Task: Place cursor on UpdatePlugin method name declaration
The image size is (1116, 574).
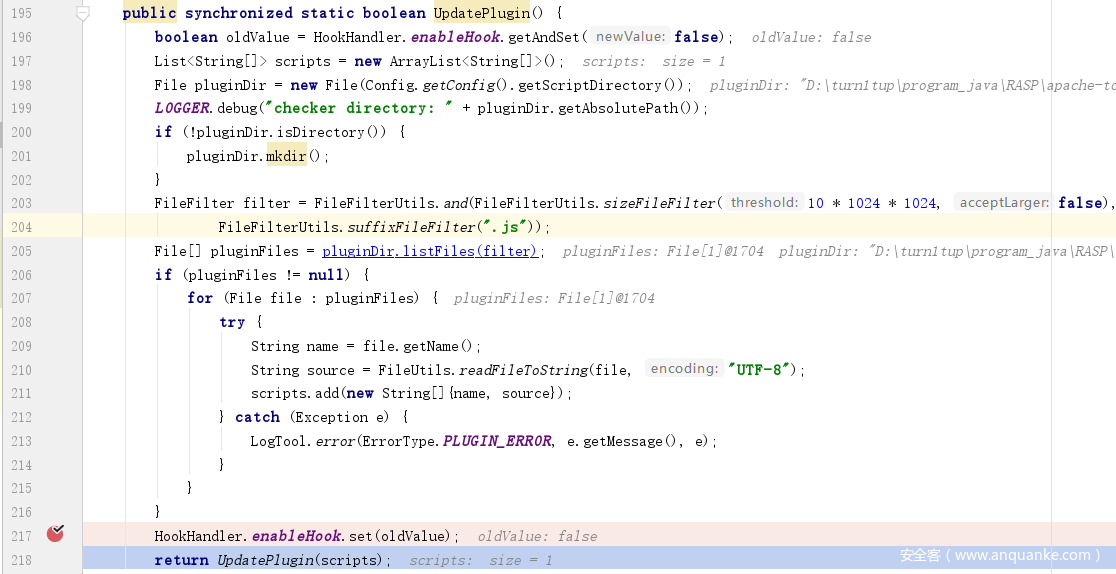Action: pyautogui.click(x=481, y=13)
